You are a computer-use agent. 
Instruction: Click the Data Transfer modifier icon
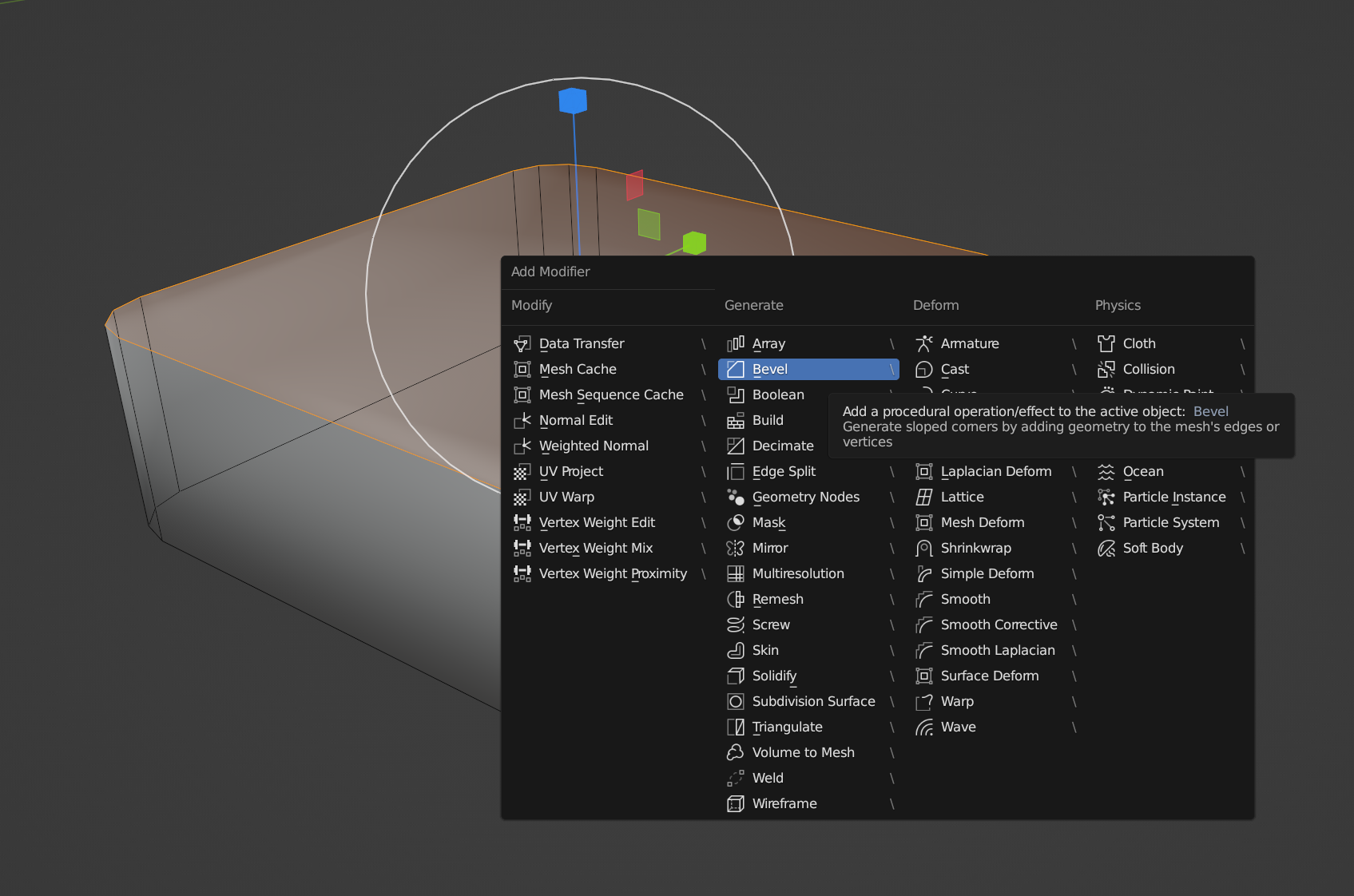coord(522,344)
